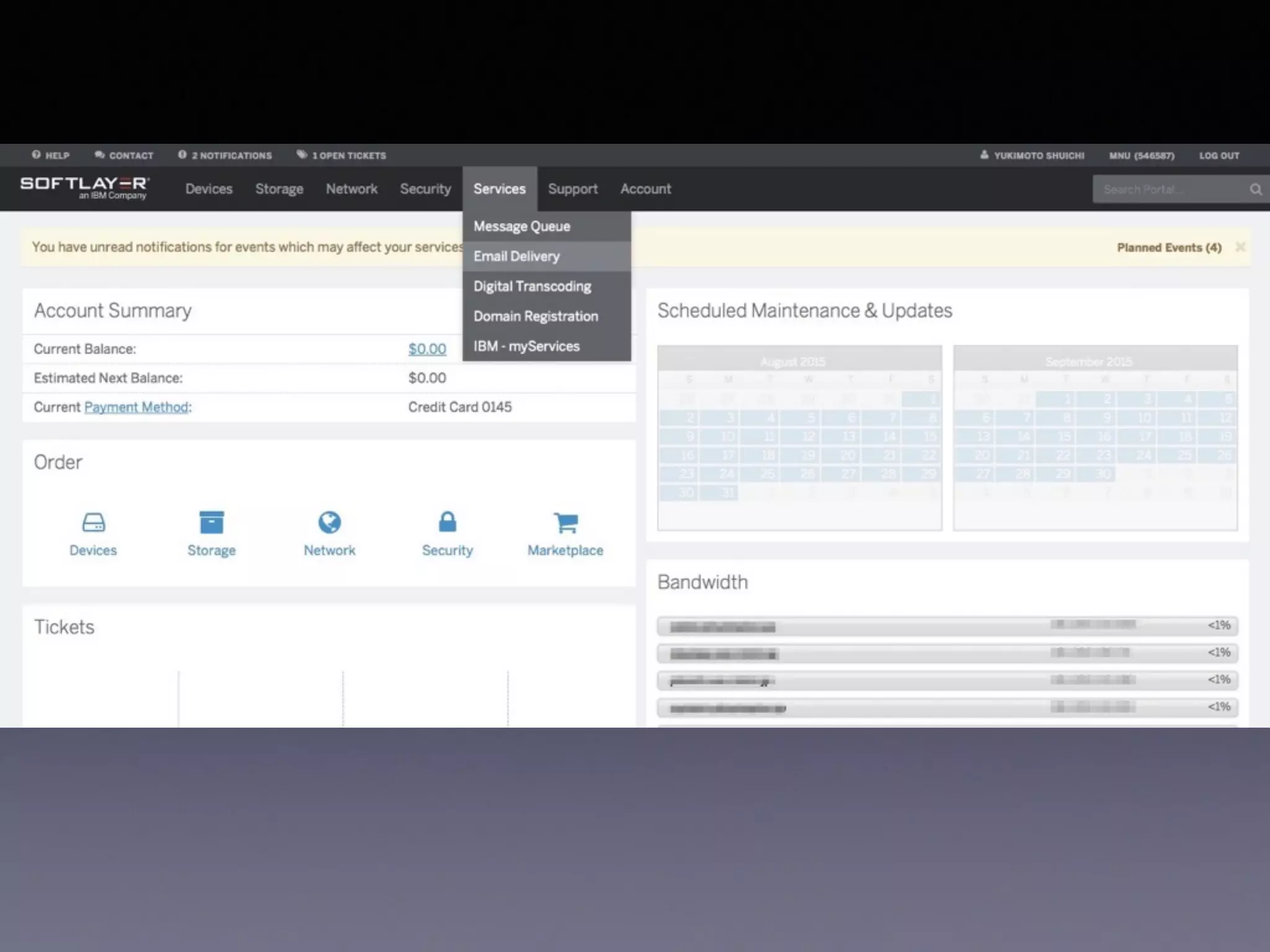Open the 2 NOTIFICATIONS link
The width and height of the screenshot is (1270, 952).
[x=231, y=156]
